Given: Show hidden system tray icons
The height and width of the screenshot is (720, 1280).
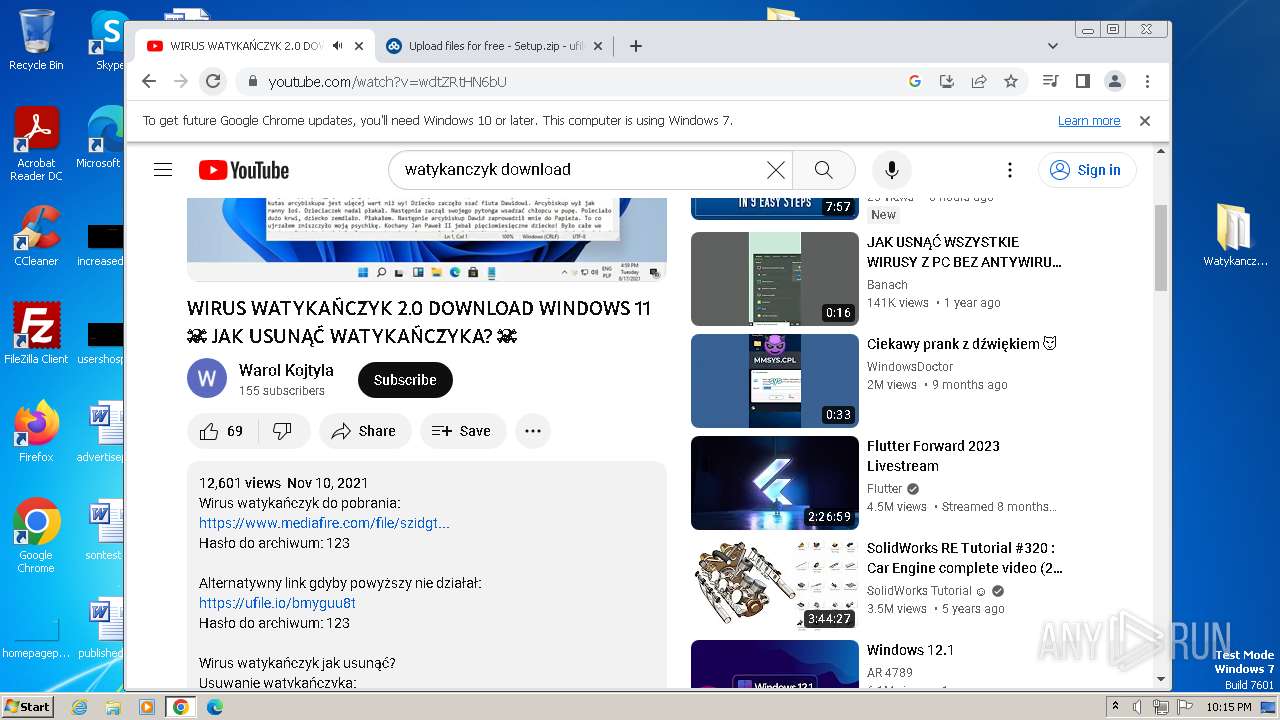Looking at the screenshot, I should (x=1115, y=707).
